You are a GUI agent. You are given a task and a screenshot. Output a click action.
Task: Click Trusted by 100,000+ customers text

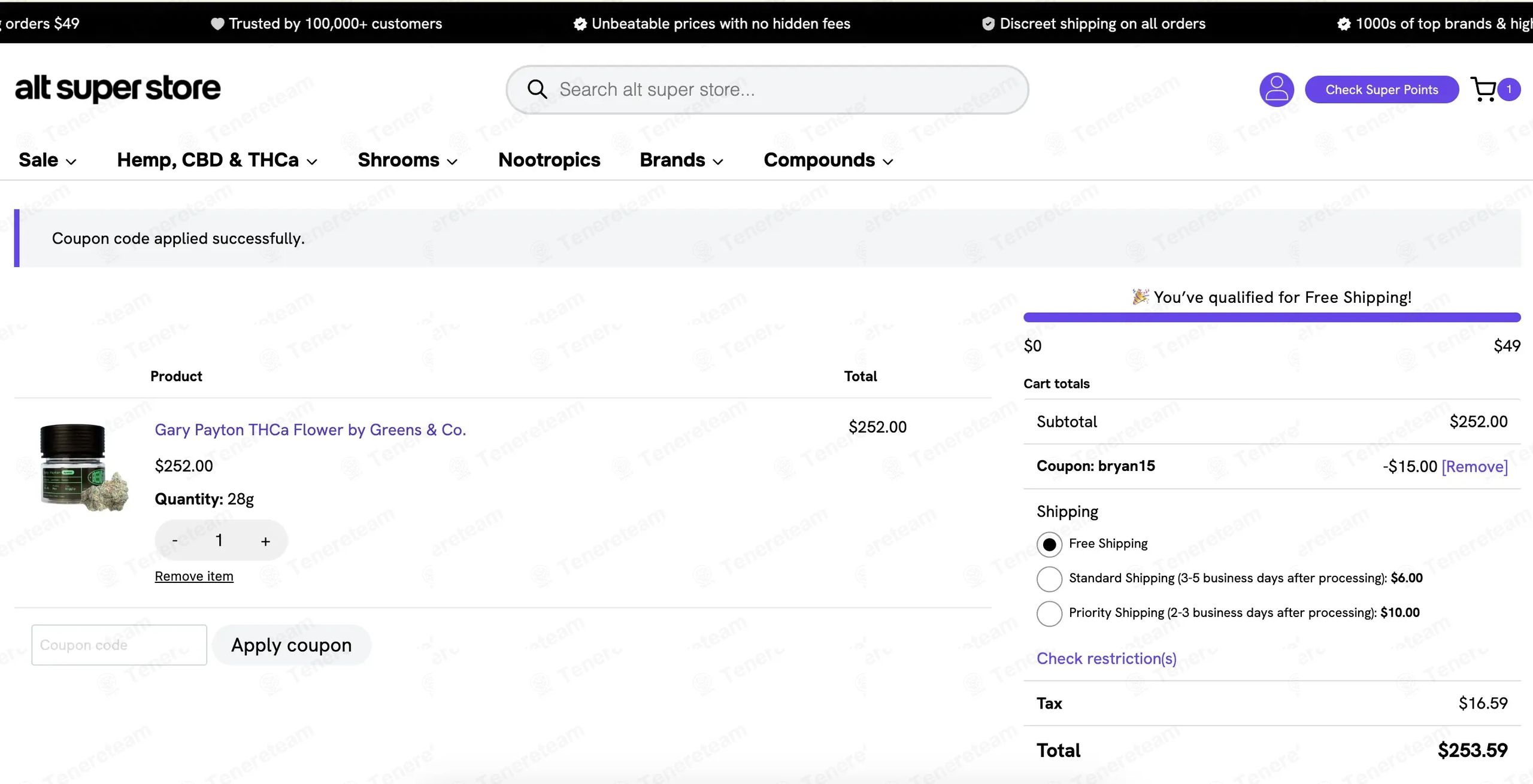(x=335, y=24)
